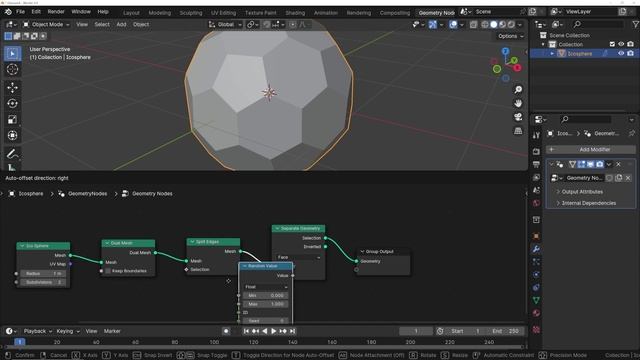Play animation in timeline
The width and height of the screenshot is (640, 360).
pyautogui.click(x=273, y=331)
